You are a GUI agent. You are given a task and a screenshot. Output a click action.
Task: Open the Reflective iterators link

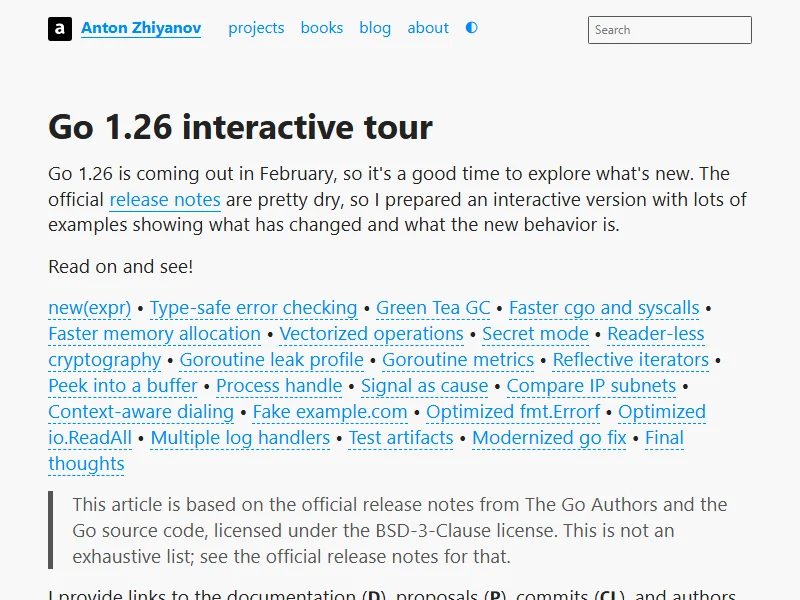click(x=630, y=360)
